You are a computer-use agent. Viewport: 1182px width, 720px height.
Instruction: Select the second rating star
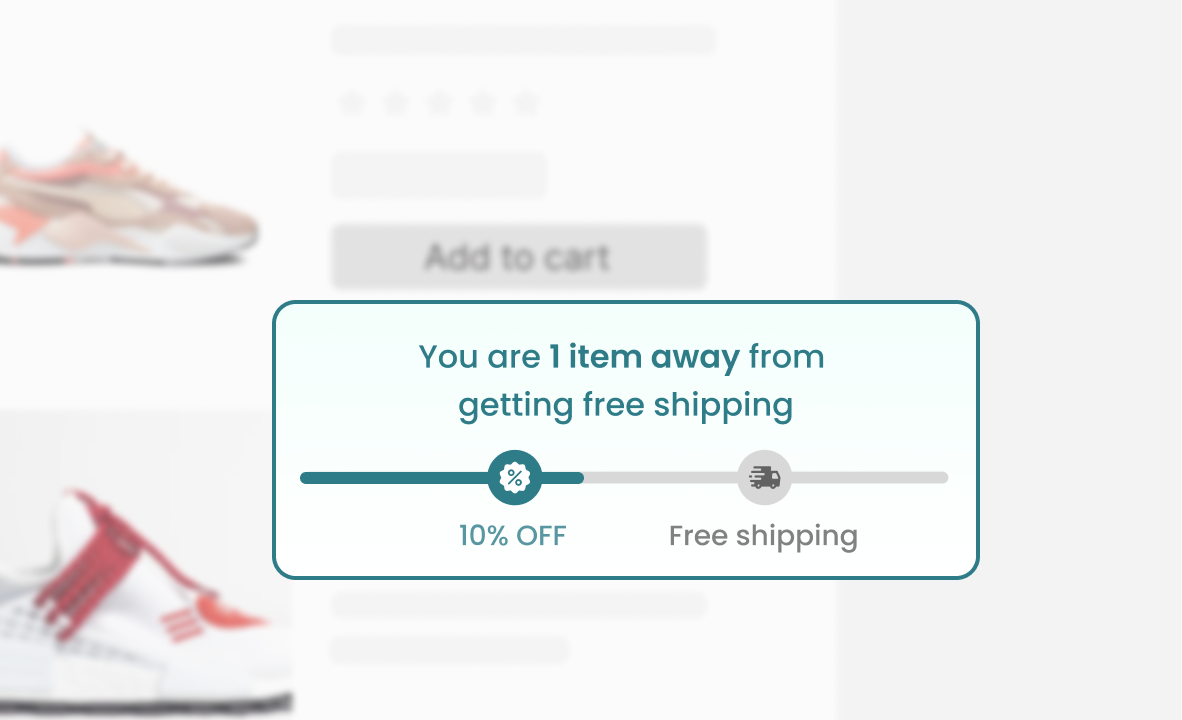click(x=395, y=102)
